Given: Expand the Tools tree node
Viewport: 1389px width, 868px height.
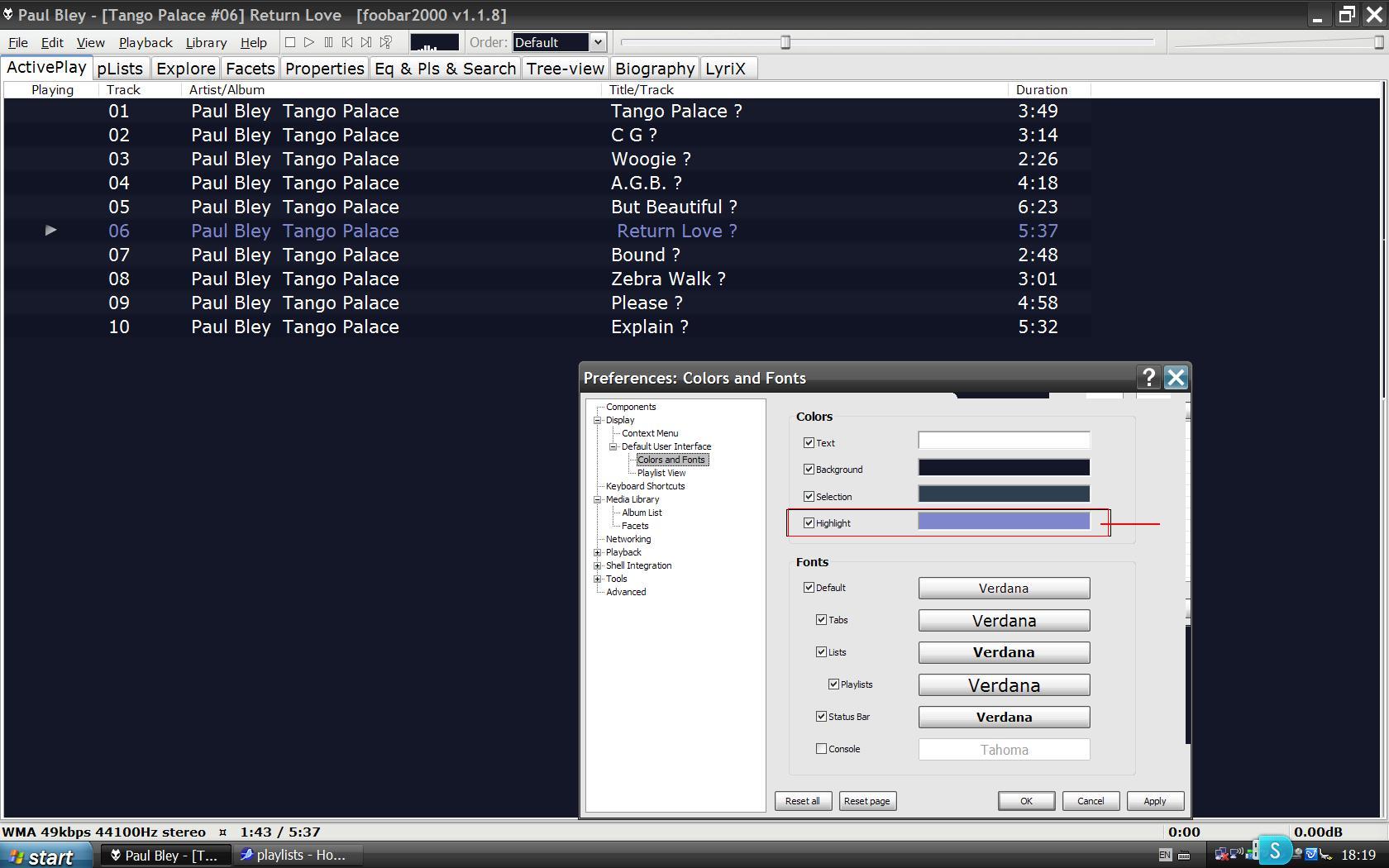Looking at the screenshot, I should click(598, 579).
